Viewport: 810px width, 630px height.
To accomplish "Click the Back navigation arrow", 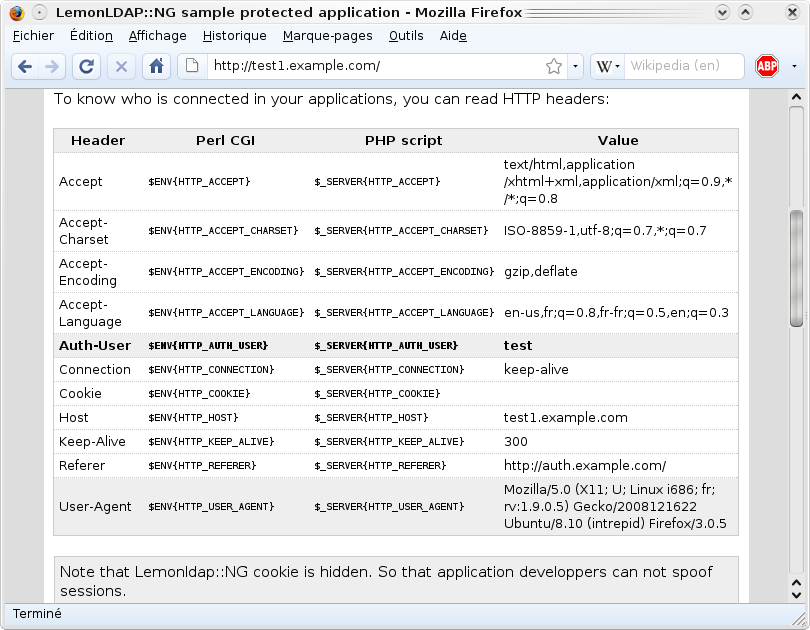I will [25, 66].
